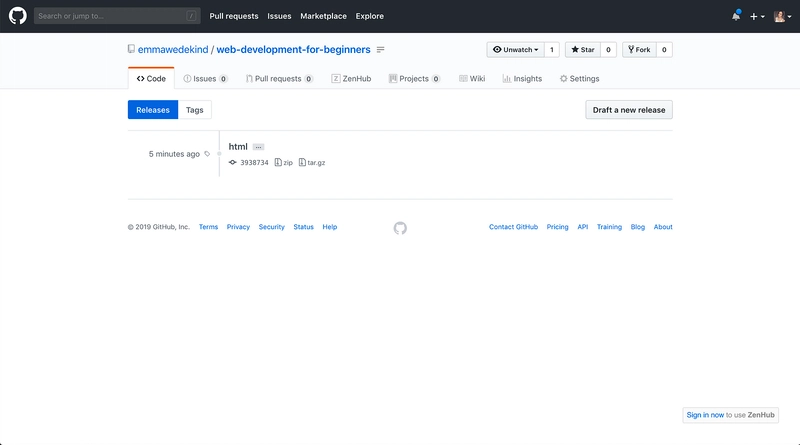Open Contact GitHub footer link

click(x=513, y=227)
